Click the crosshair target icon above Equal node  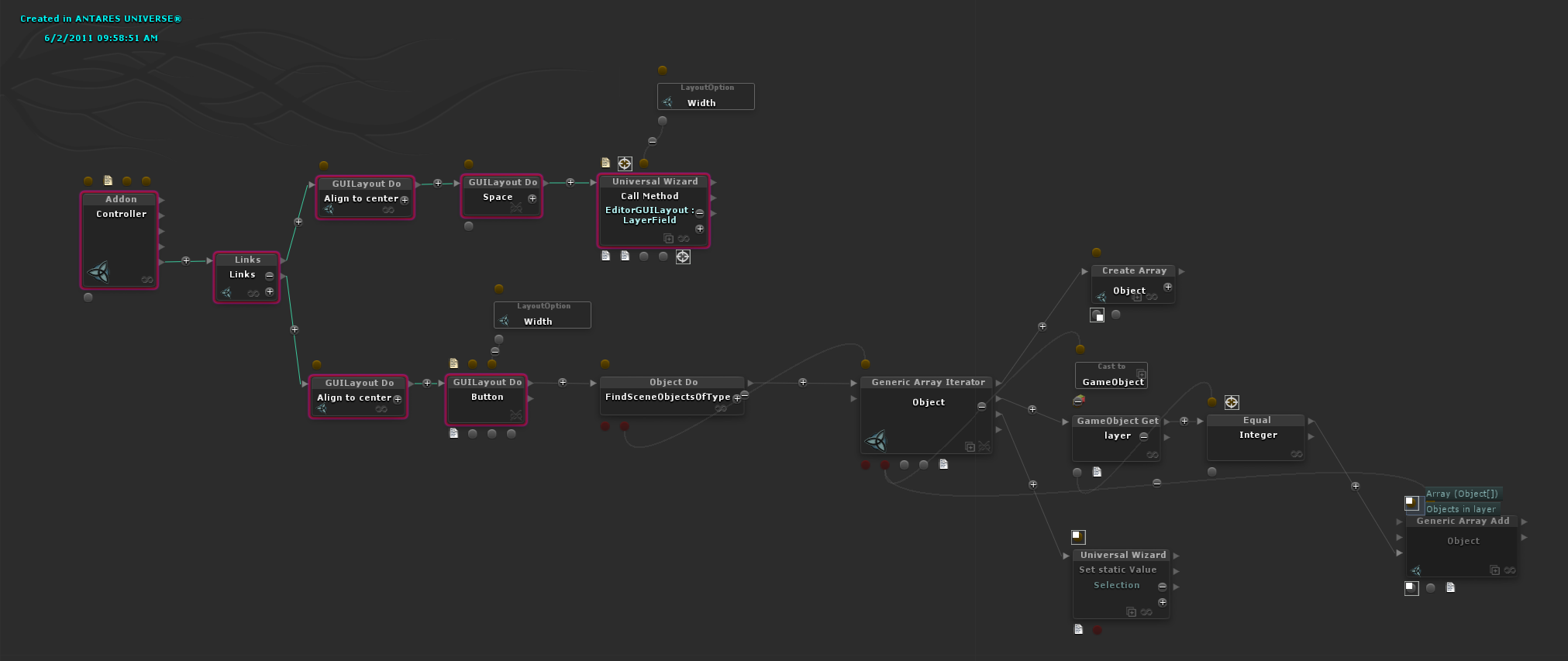pos(1232,402)
